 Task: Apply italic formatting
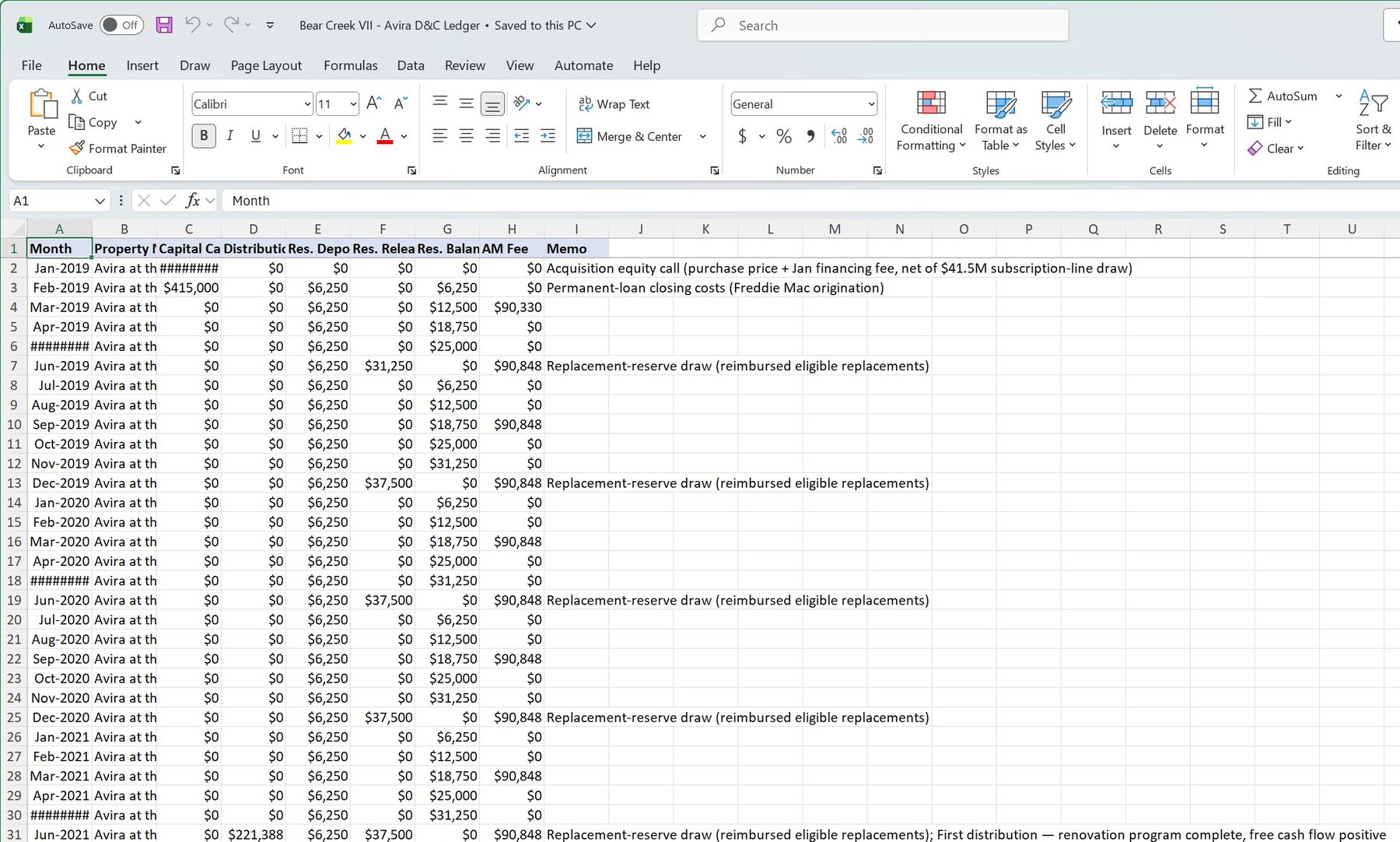[229, 136]
